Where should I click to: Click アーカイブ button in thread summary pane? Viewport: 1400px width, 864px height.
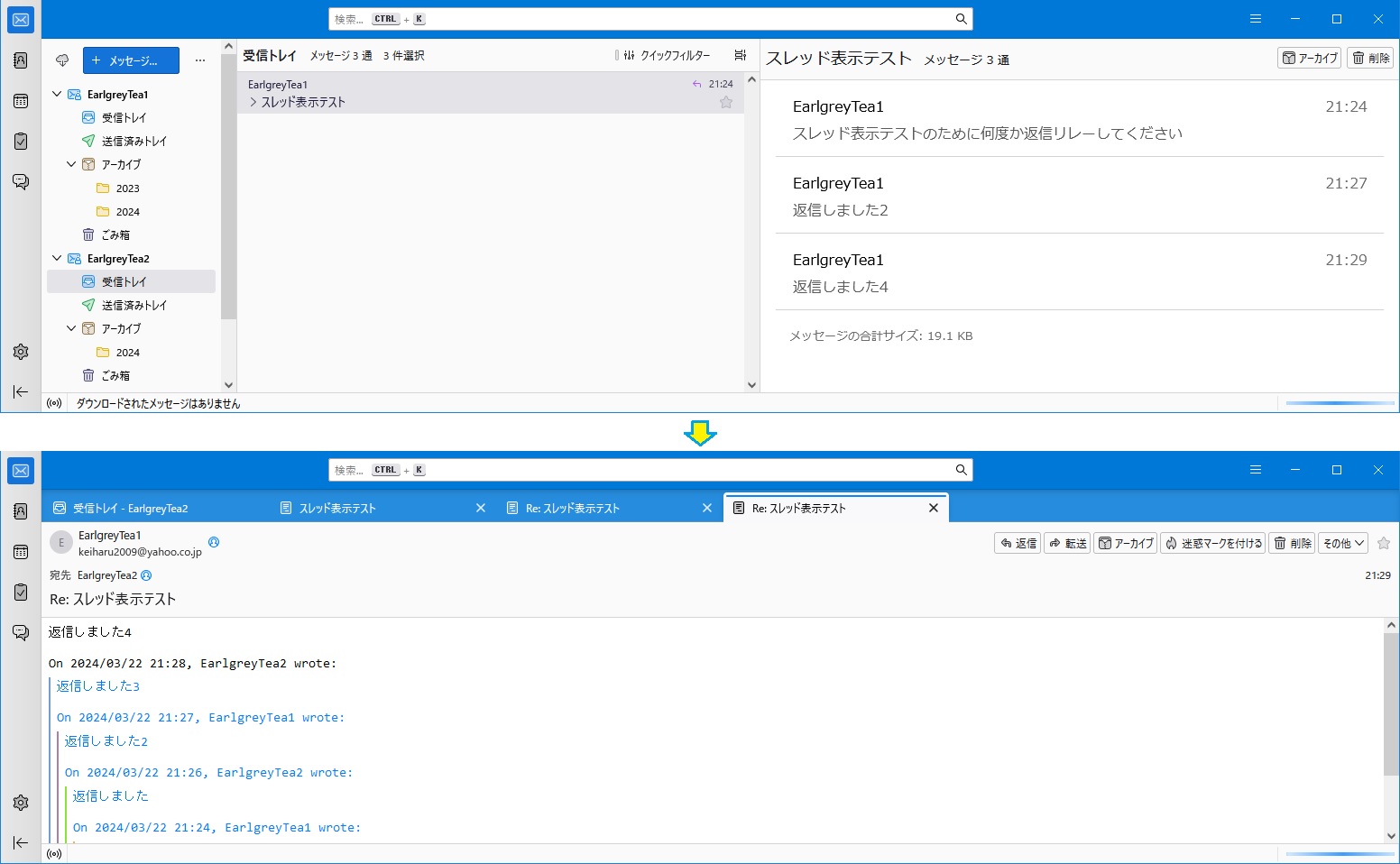[1309, 58]
